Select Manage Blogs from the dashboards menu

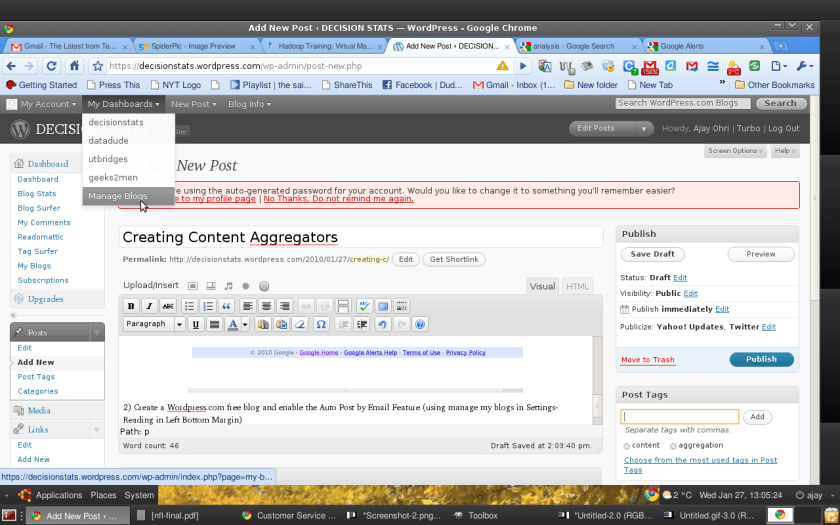pos(118,196)
